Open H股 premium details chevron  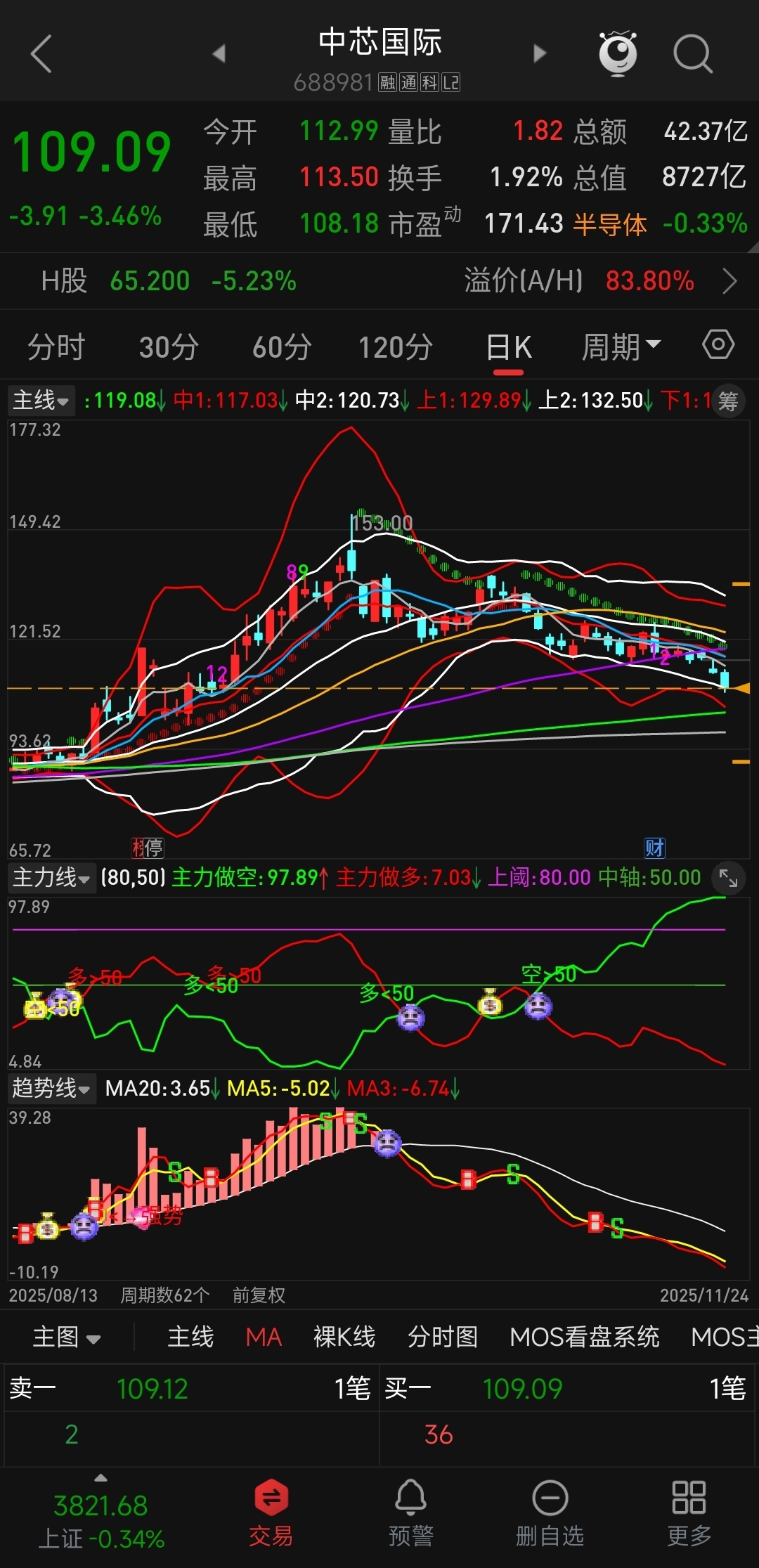tap(730, 282)
